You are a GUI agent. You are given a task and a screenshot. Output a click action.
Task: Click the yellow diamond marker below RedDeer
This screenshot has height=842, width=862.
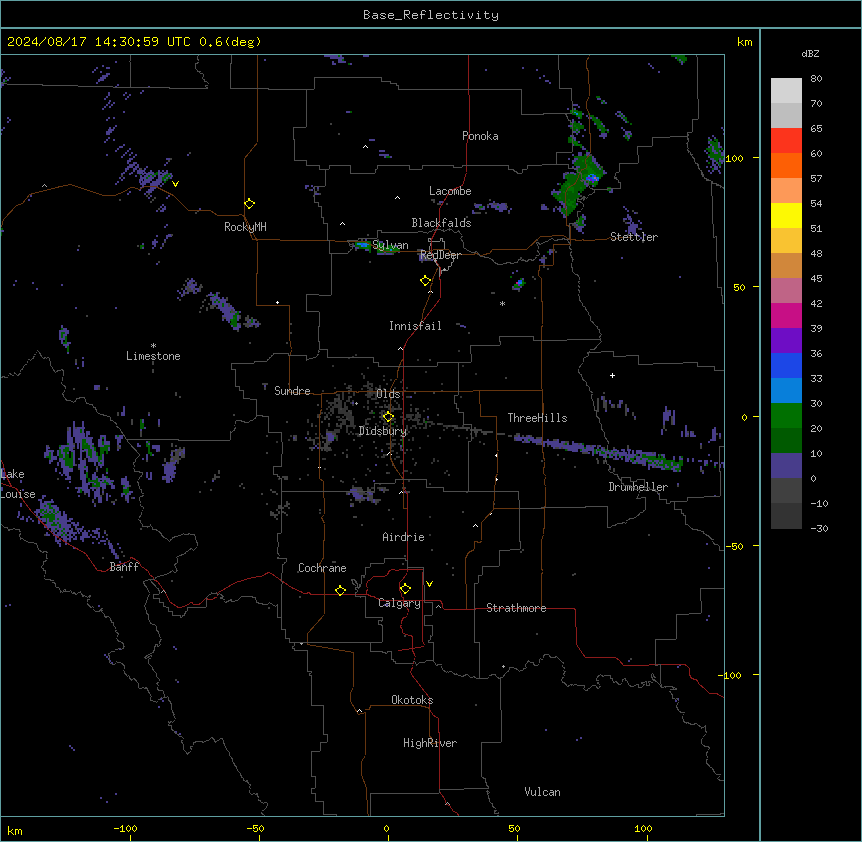point(426,281)
